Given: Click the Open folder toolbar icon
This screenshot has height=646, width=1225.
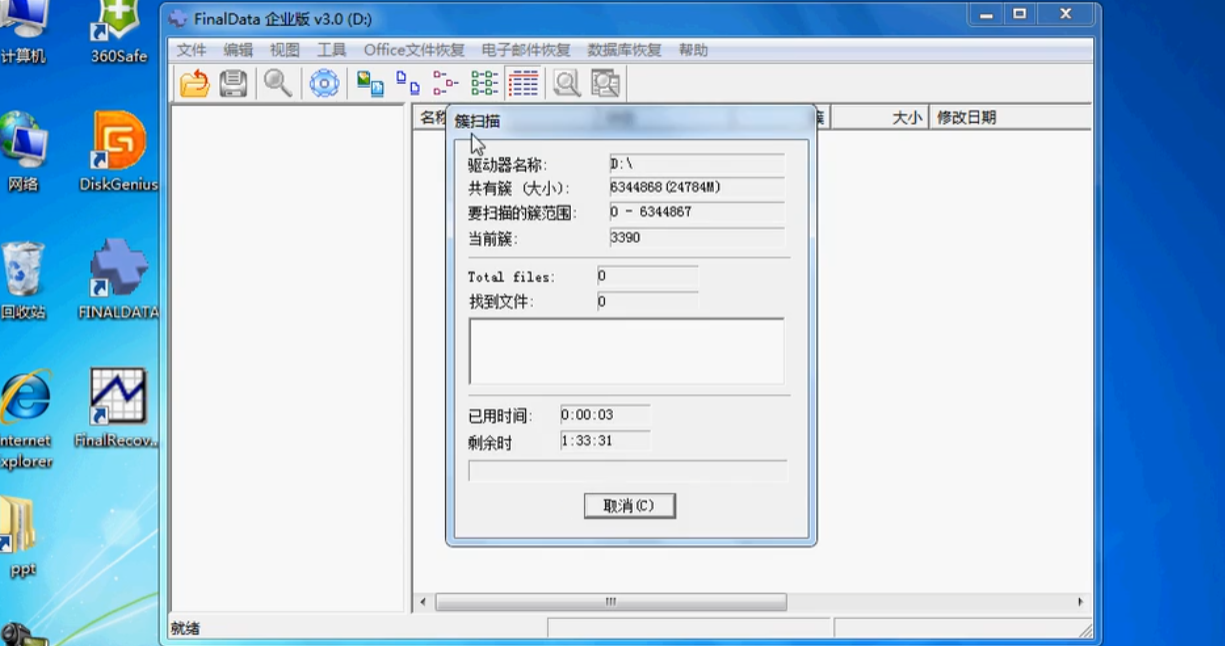Looking at the screenshot, I should pos(195,84).
